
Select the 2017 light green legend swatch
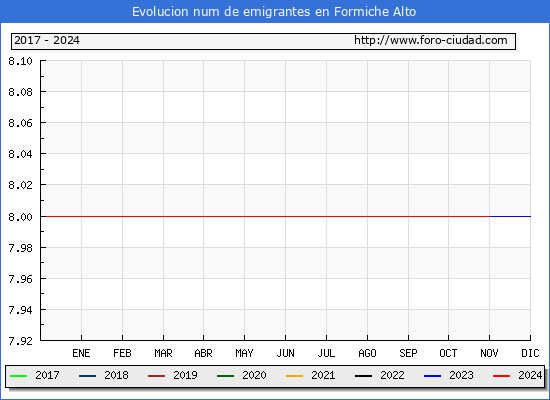click(x=19, y=376)
